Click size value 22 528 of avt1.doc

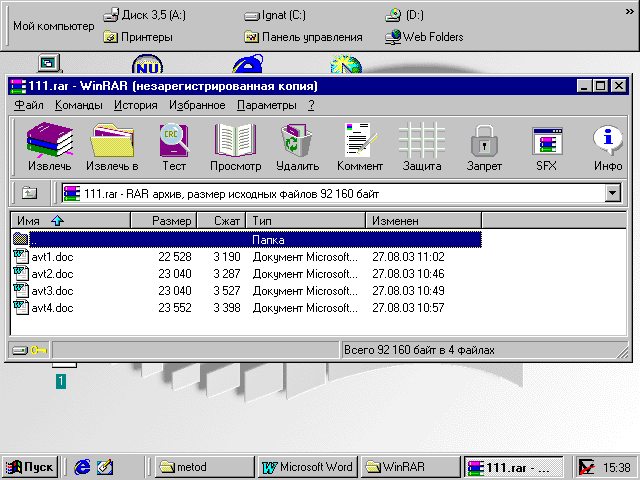[175, 257]
